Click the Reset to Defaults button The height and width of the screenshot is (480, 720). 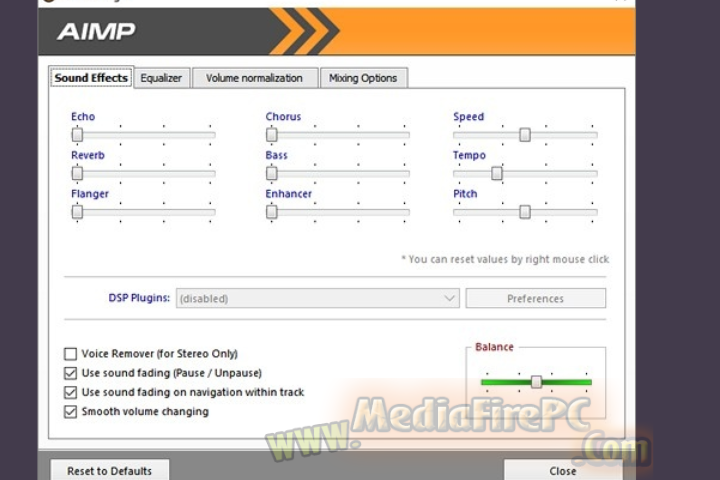tap(109, 470)
